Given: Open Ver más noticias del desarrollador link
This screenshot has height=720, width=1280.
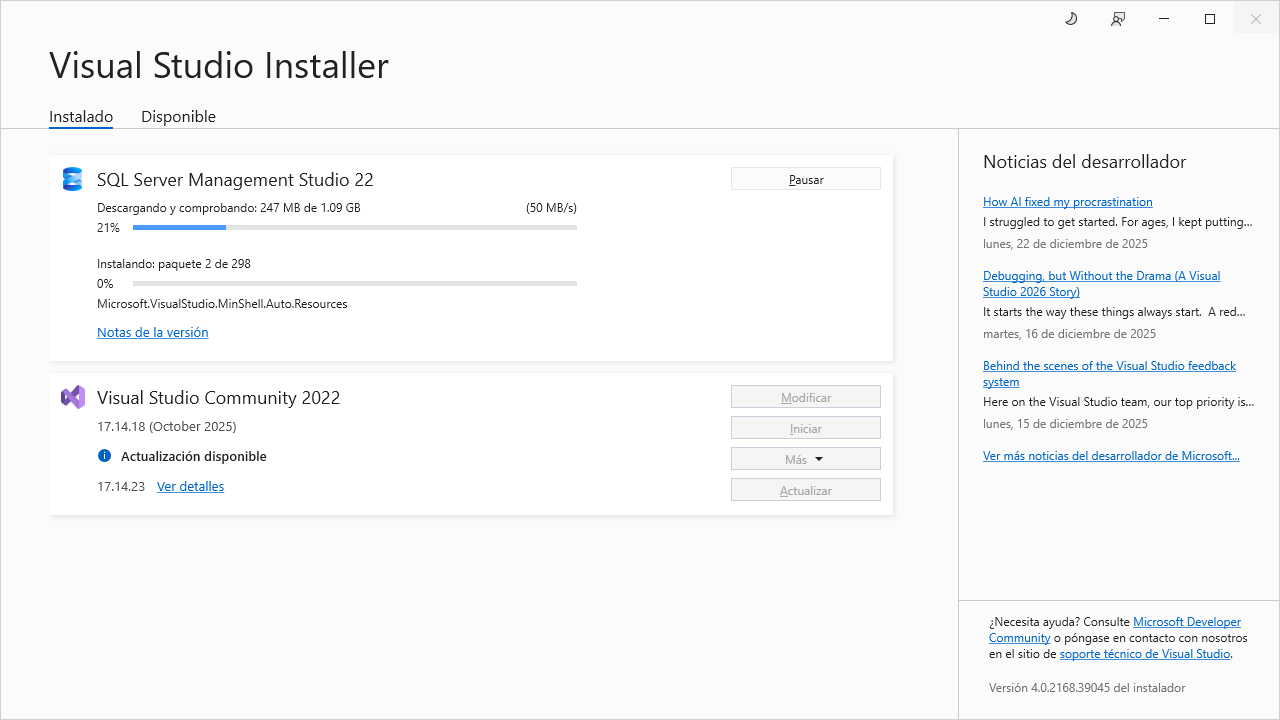Looking at the screenshot, I should click(x=1111, y=455).
